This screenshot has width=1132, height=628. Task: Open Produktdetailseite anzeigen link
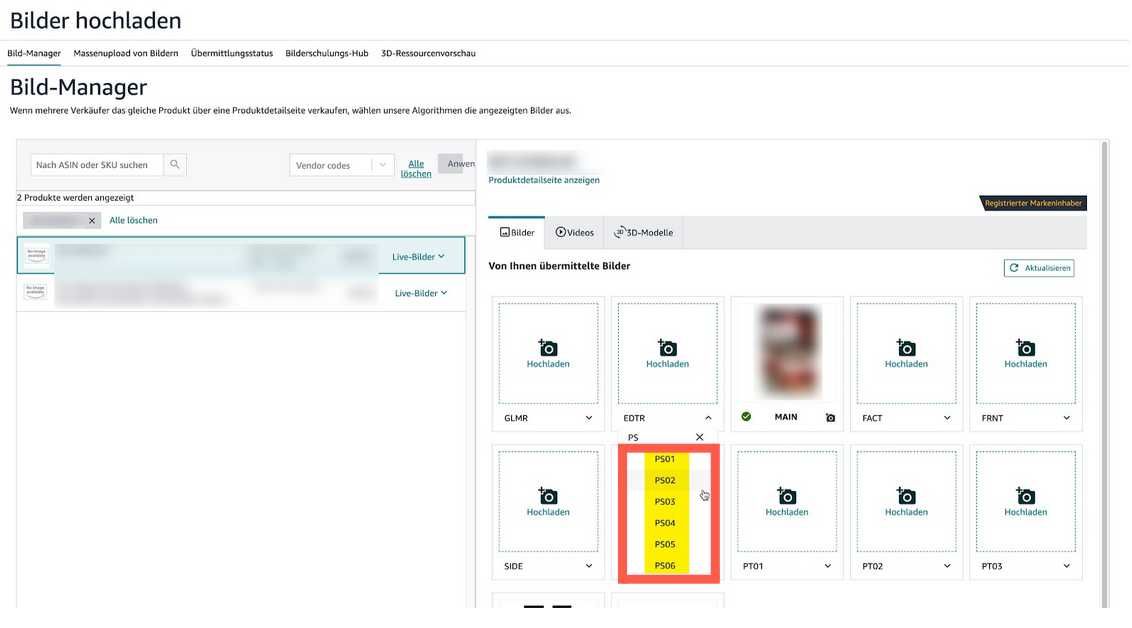tap(544, 180)
